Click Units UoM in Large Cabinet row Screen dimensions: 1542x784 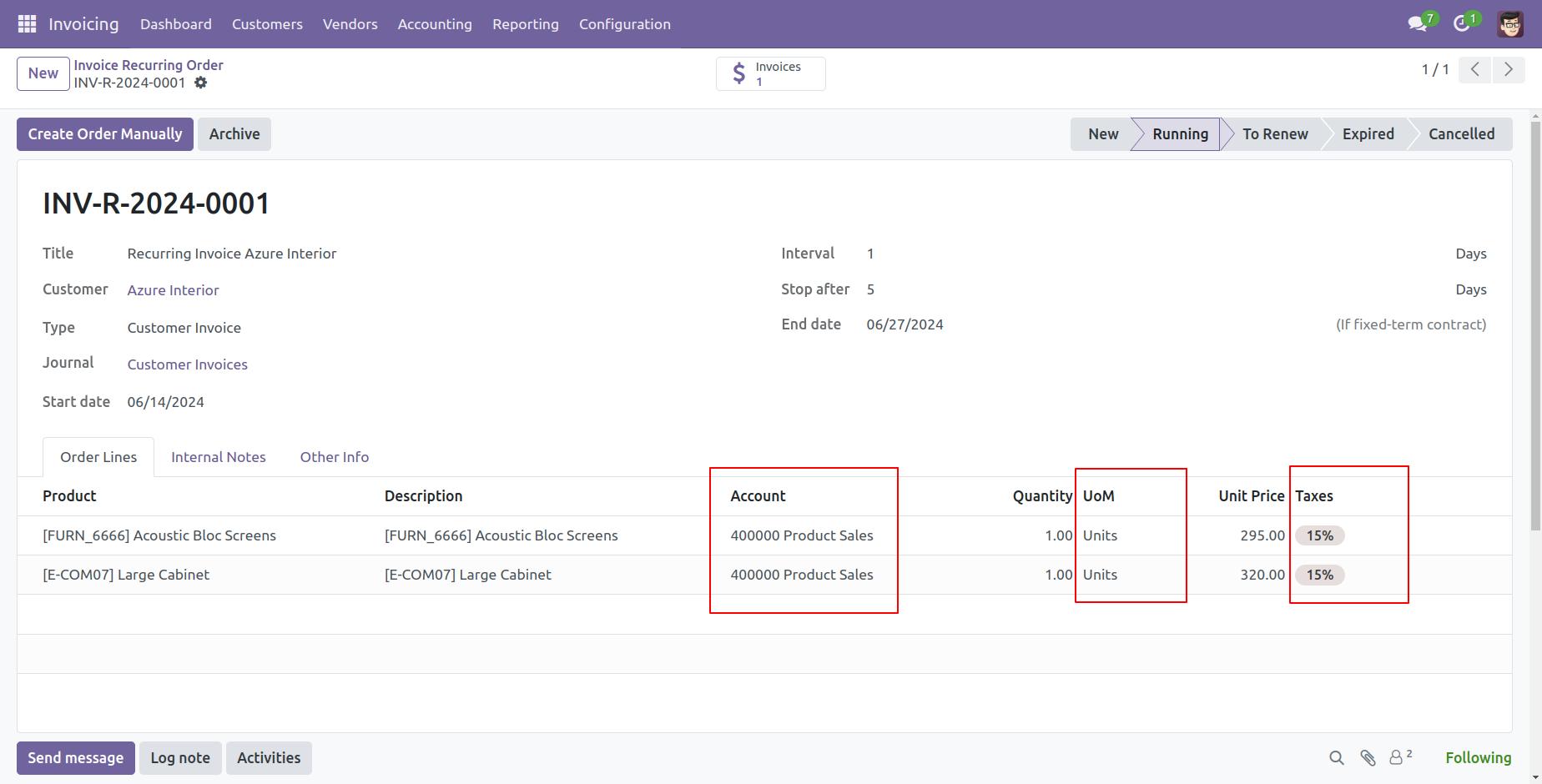pos(1100,575)
